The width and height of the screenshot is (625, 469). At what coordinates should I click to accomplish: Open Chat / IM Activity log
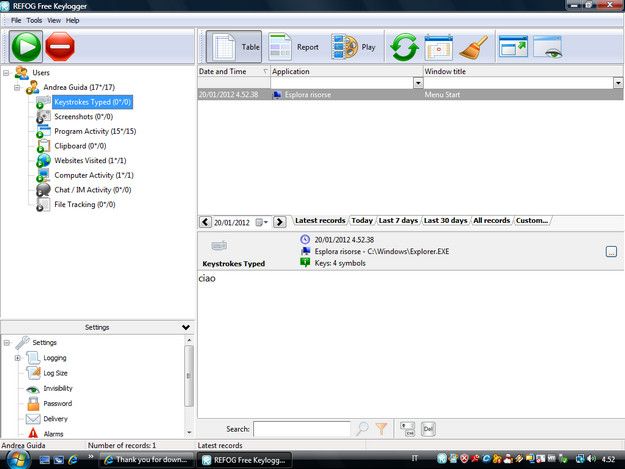point(92,190)
